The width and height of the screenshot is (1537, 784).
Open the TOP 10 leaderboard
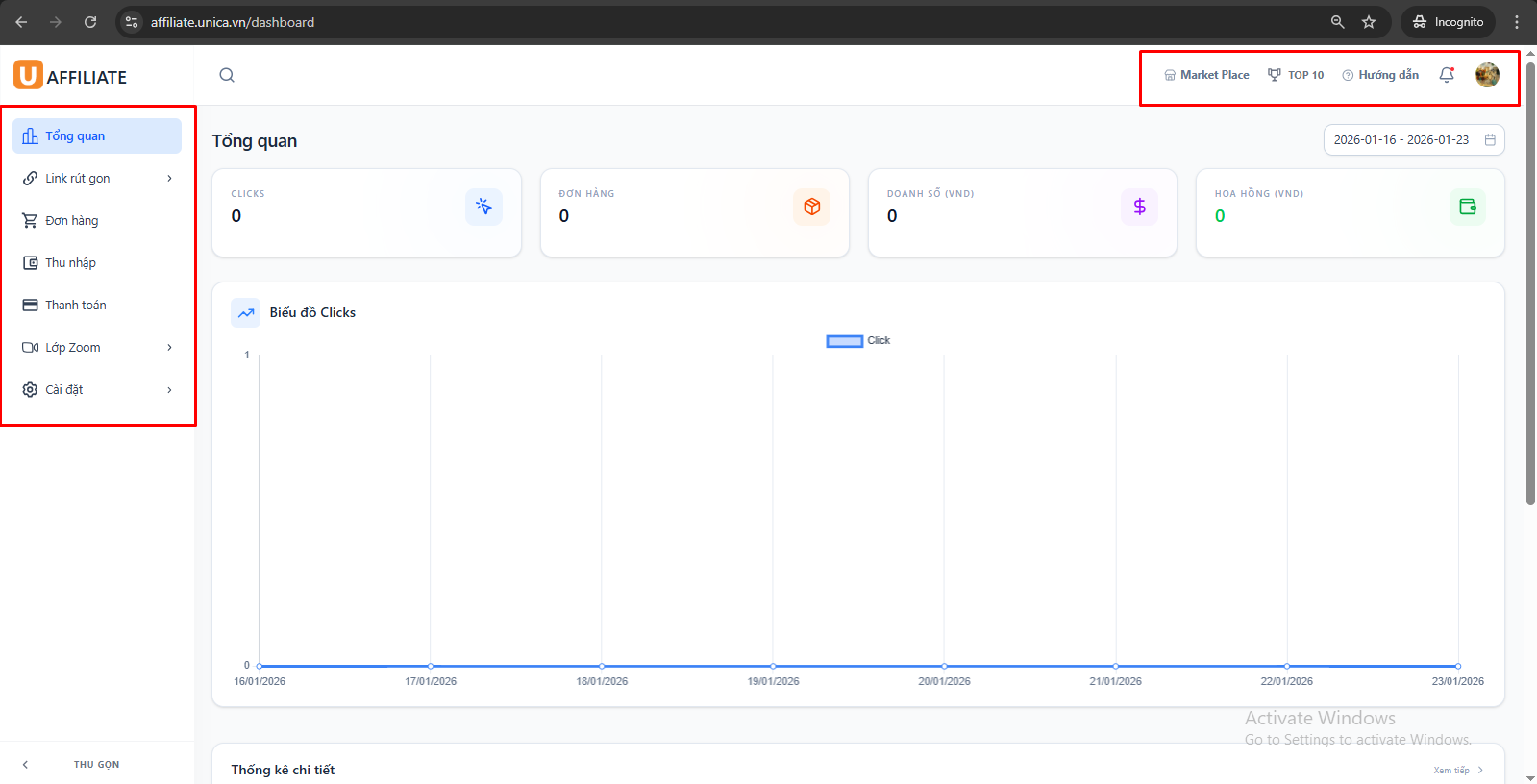click(x=1296, y=75)
